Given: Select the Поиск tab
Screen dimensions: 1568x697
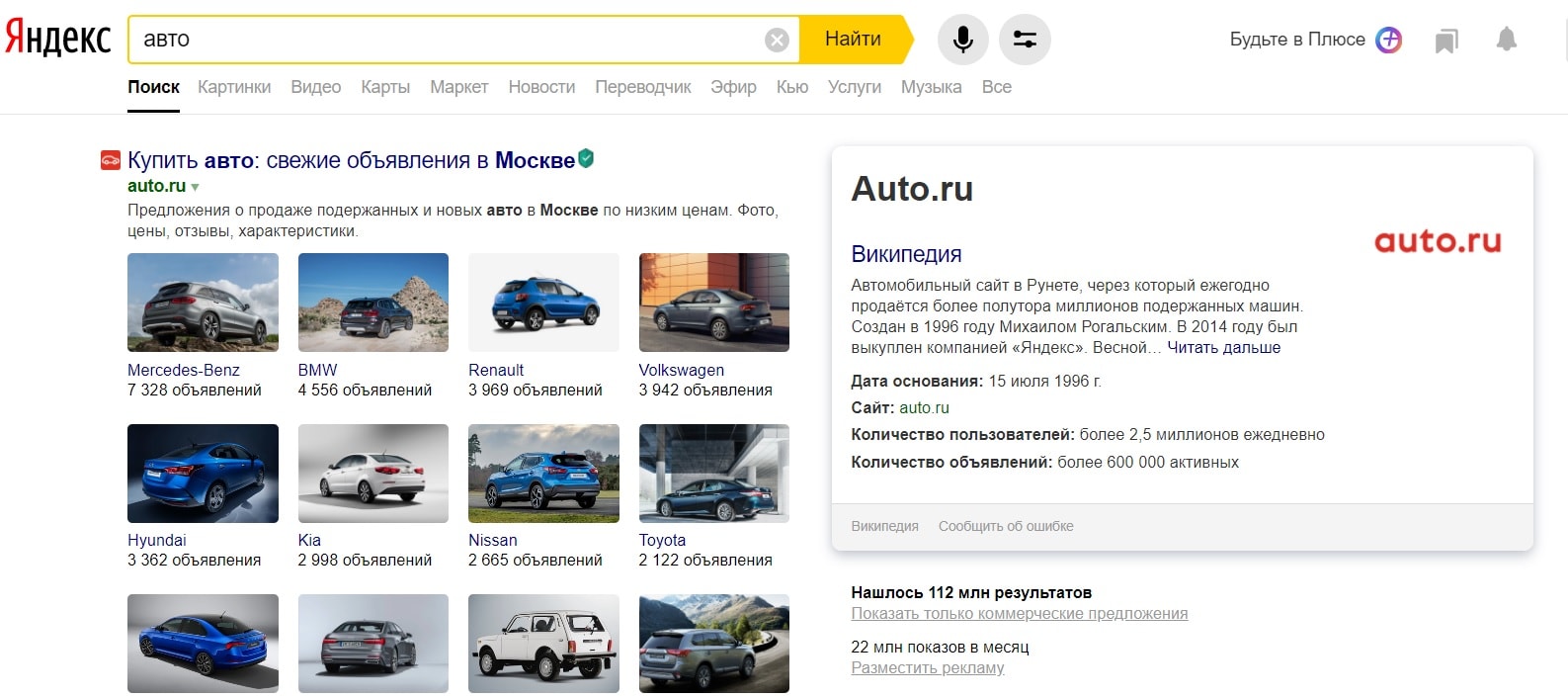Looking at the screenshot, I should (154, 87).
